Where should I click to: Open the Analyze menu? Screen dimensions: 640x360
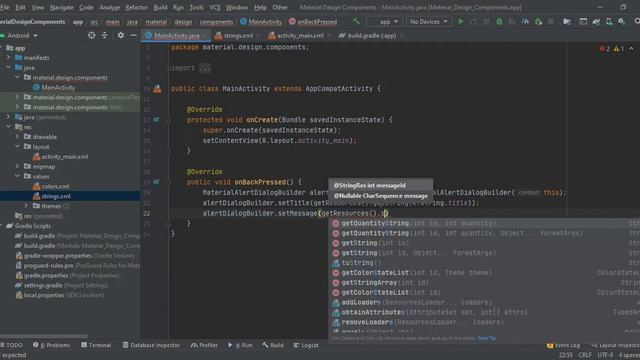tap(110, 7)
